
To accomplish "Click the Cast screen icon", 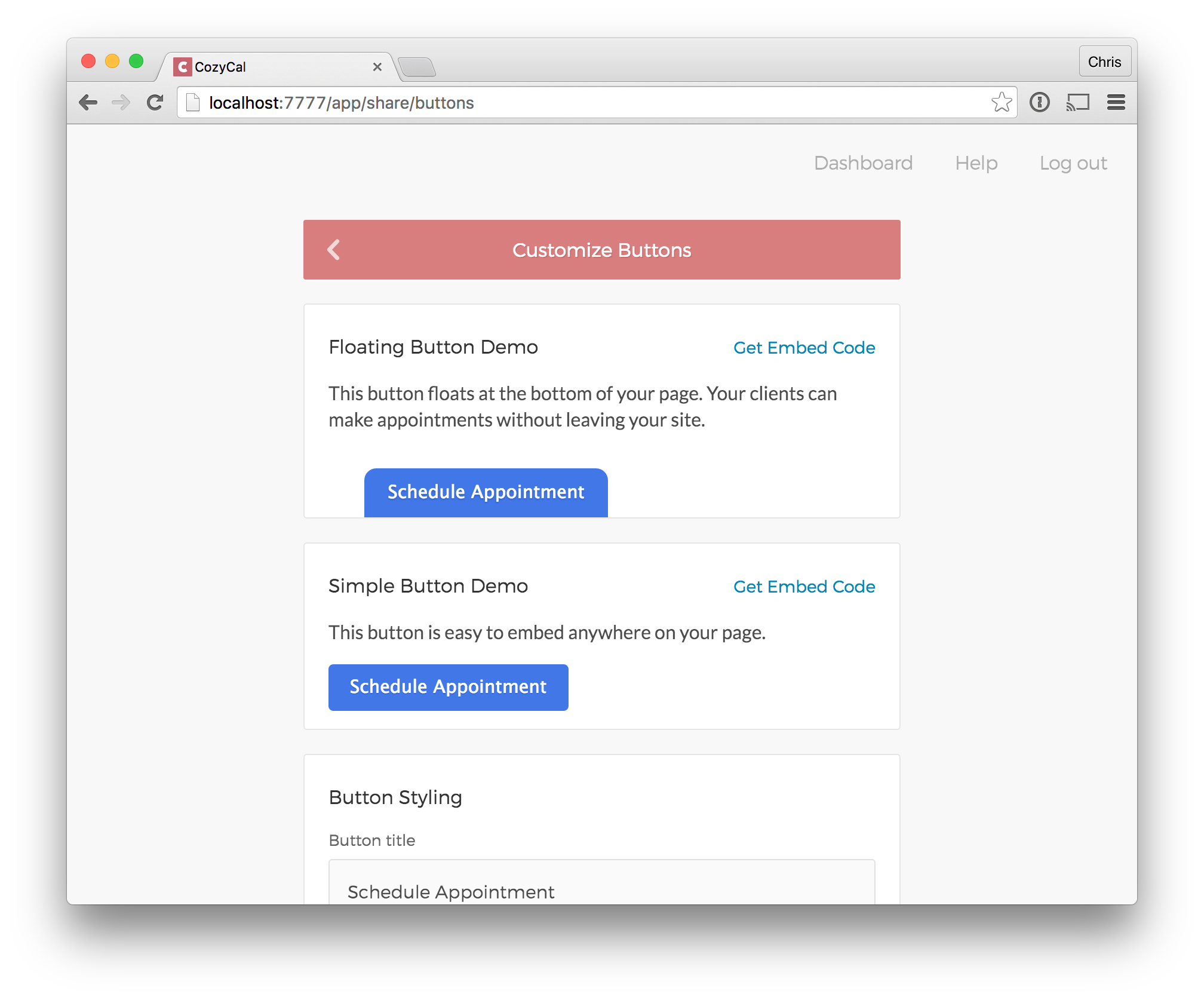I will 1078,102.
